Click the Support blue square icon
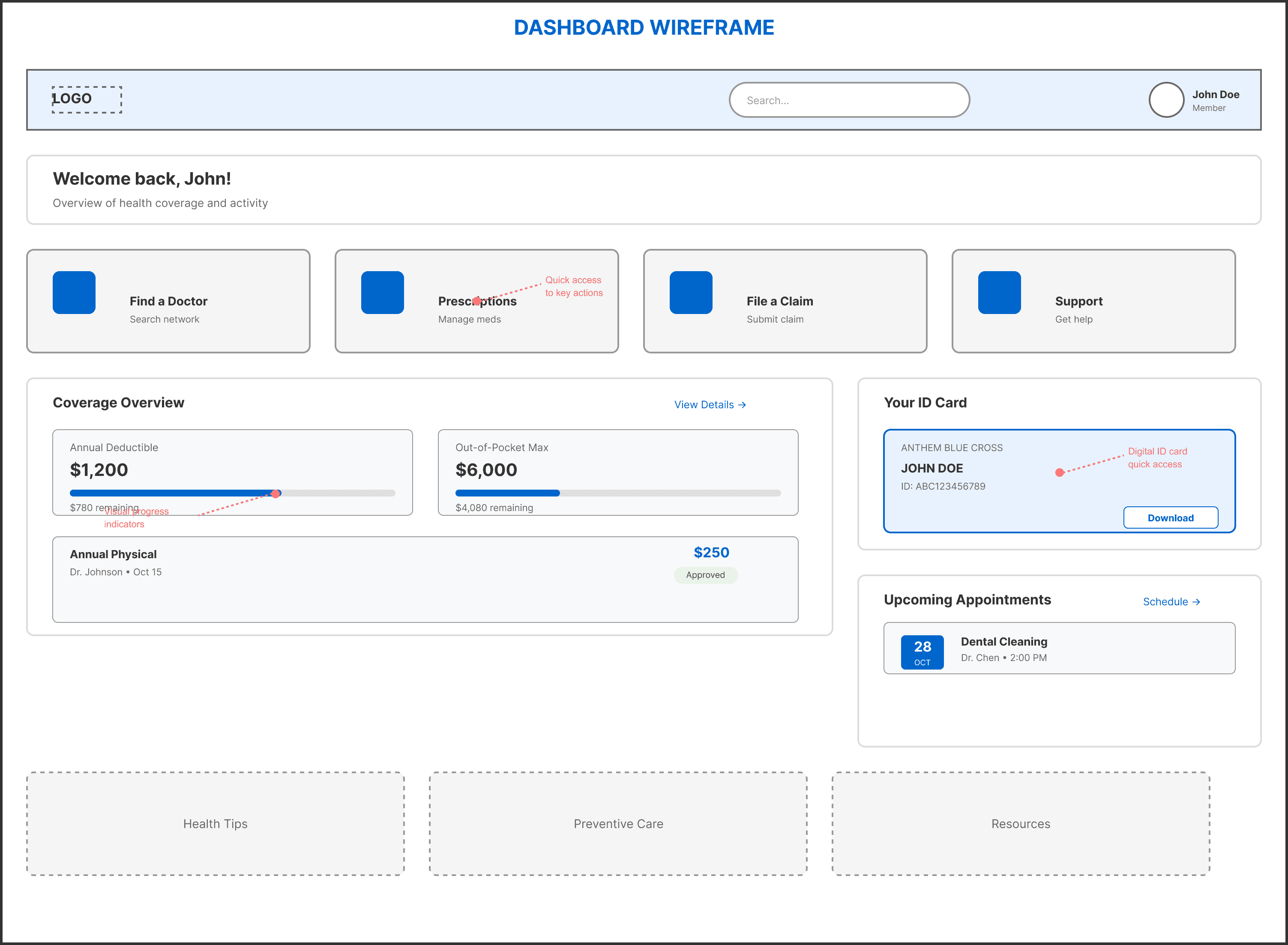The width and height of the screenshot is (1288, 945). click(x=999, y=292)
